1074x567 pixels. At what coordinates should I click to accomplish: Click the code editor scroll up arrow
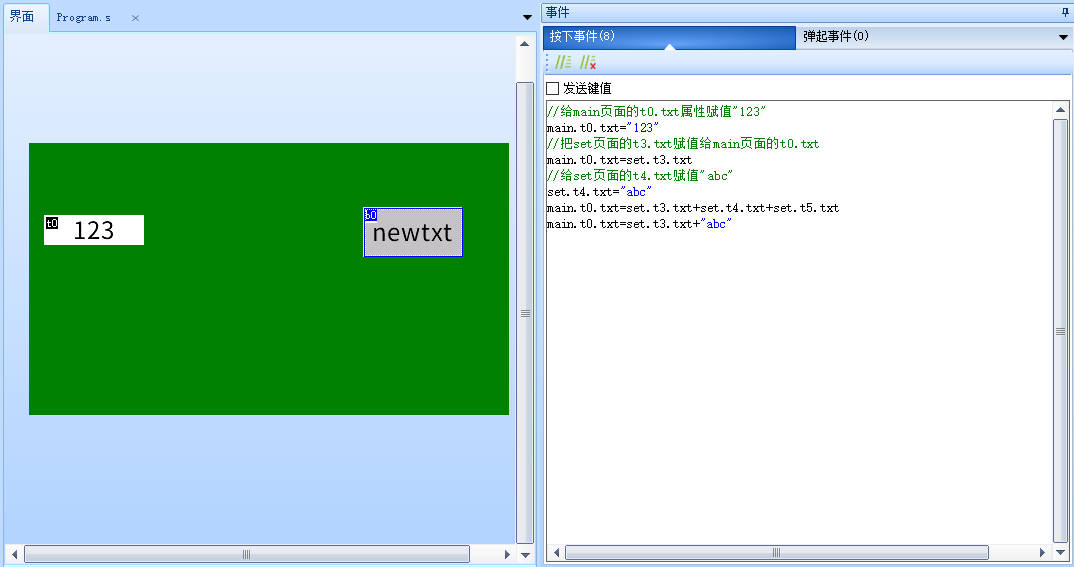click(x=1060, y=110)
